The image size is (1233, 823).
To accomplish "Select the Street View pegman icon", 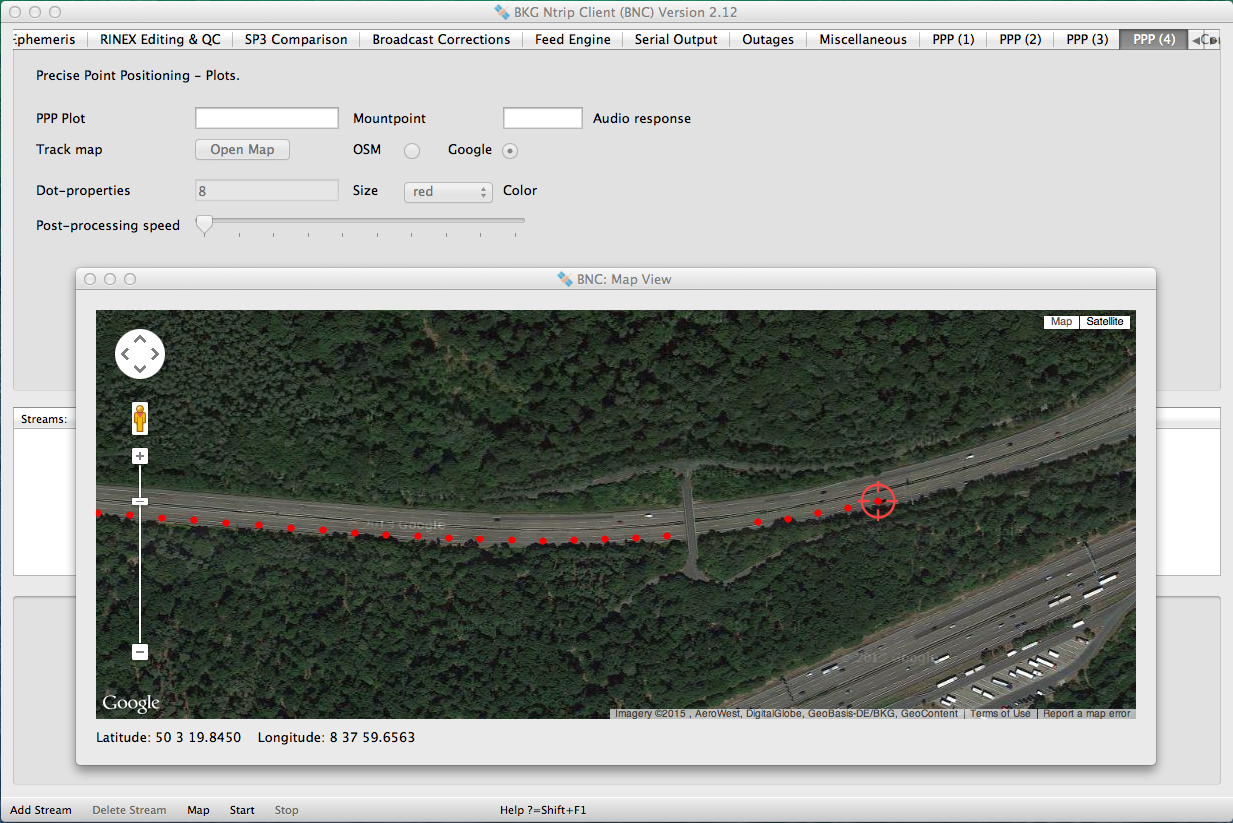I will pyautogui.click(x=140, y=418).
